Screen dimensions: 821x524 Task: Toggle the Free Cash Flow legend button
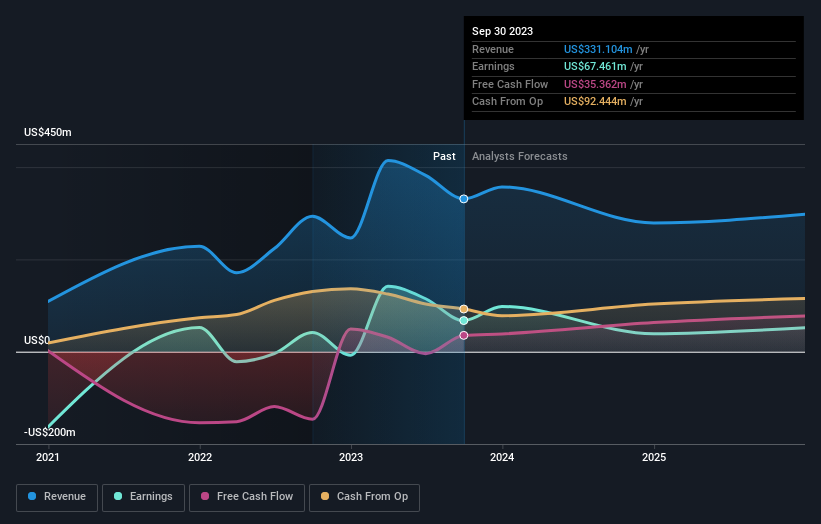coord(247,497)
